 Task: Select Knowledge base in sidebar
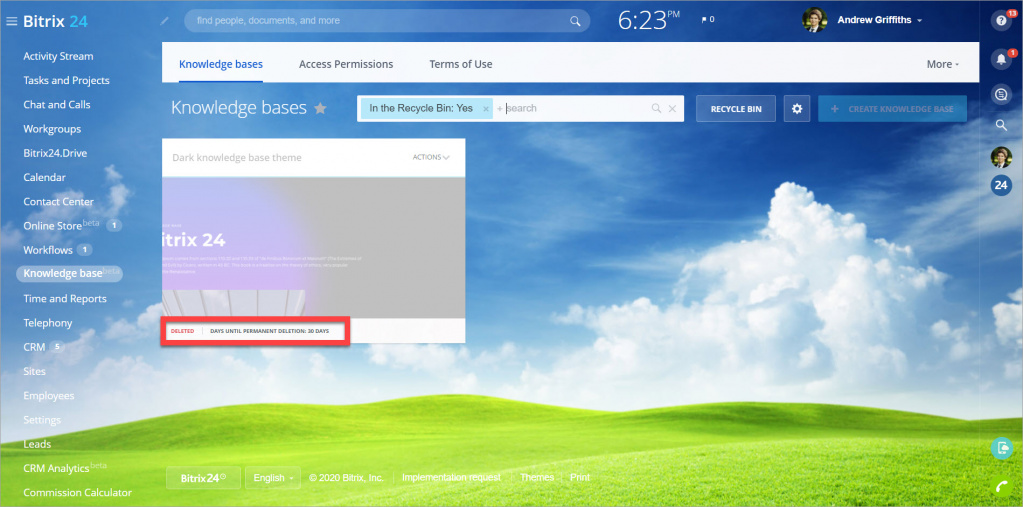coord(70,273)
